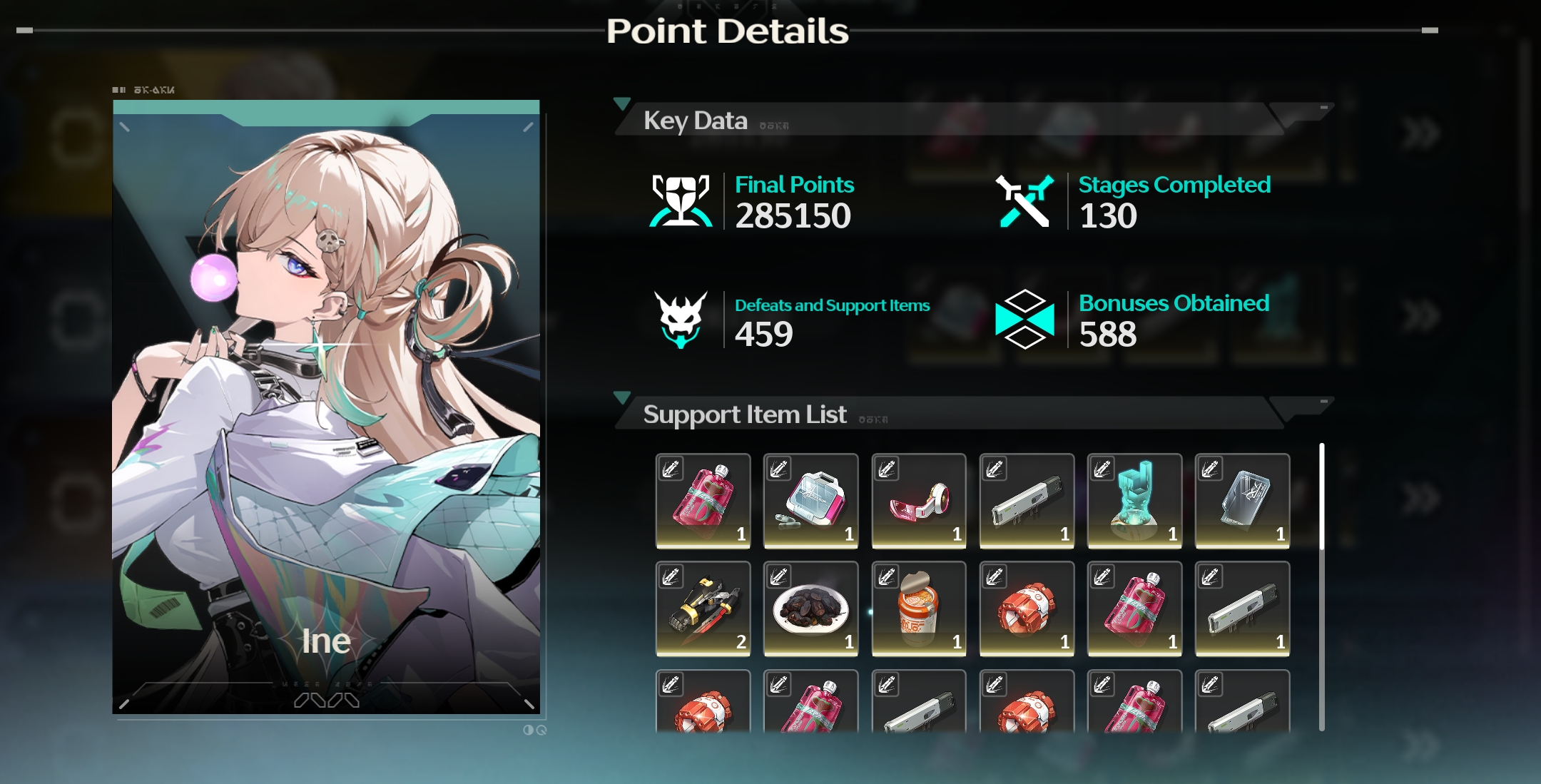Screen dimensions: 1541x784
Task: Click the Bonuses Obtained diamond icon
Action: [x=1024, y=319]
